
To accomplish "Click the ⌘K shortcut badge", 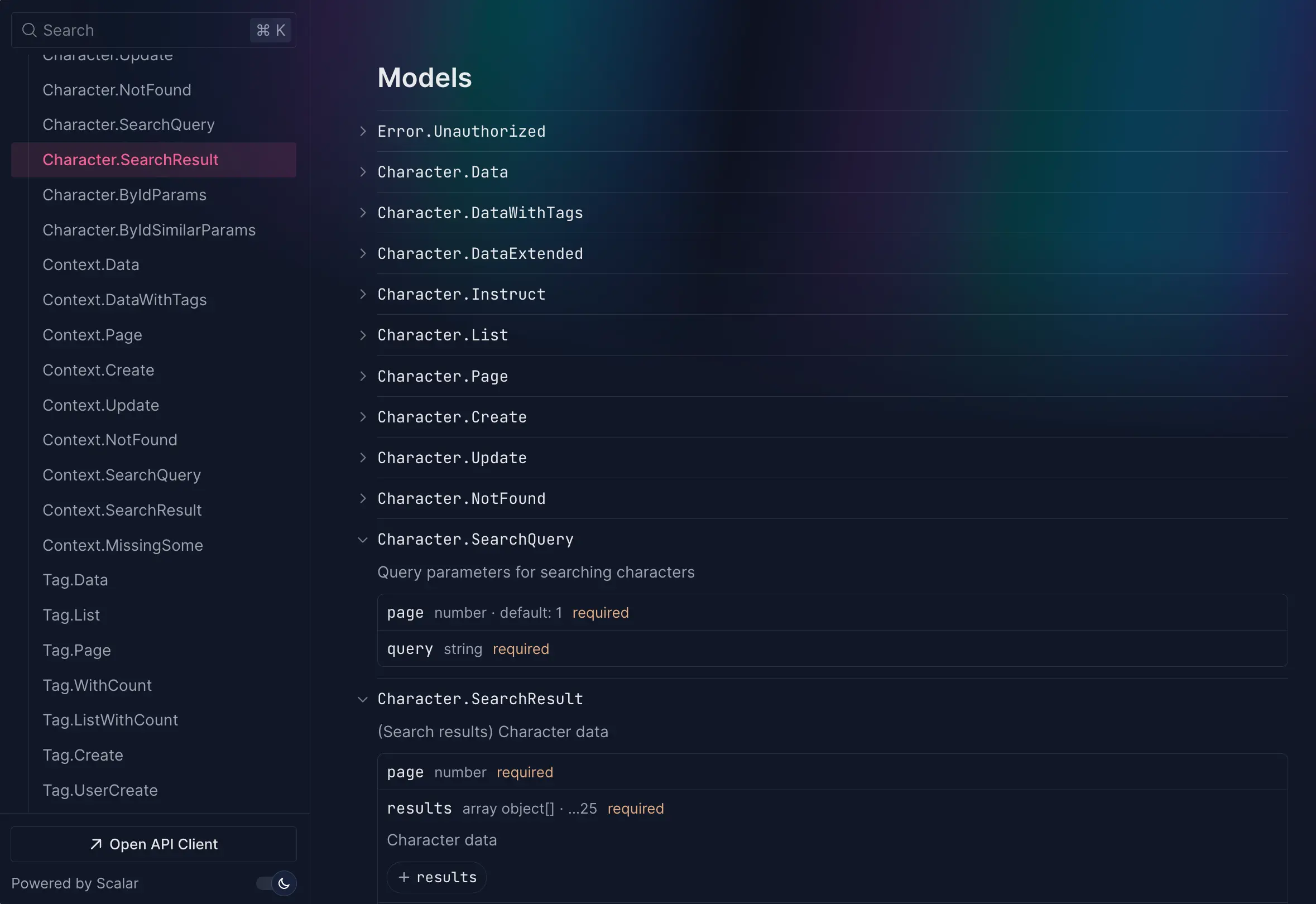I will pos(270,30).
